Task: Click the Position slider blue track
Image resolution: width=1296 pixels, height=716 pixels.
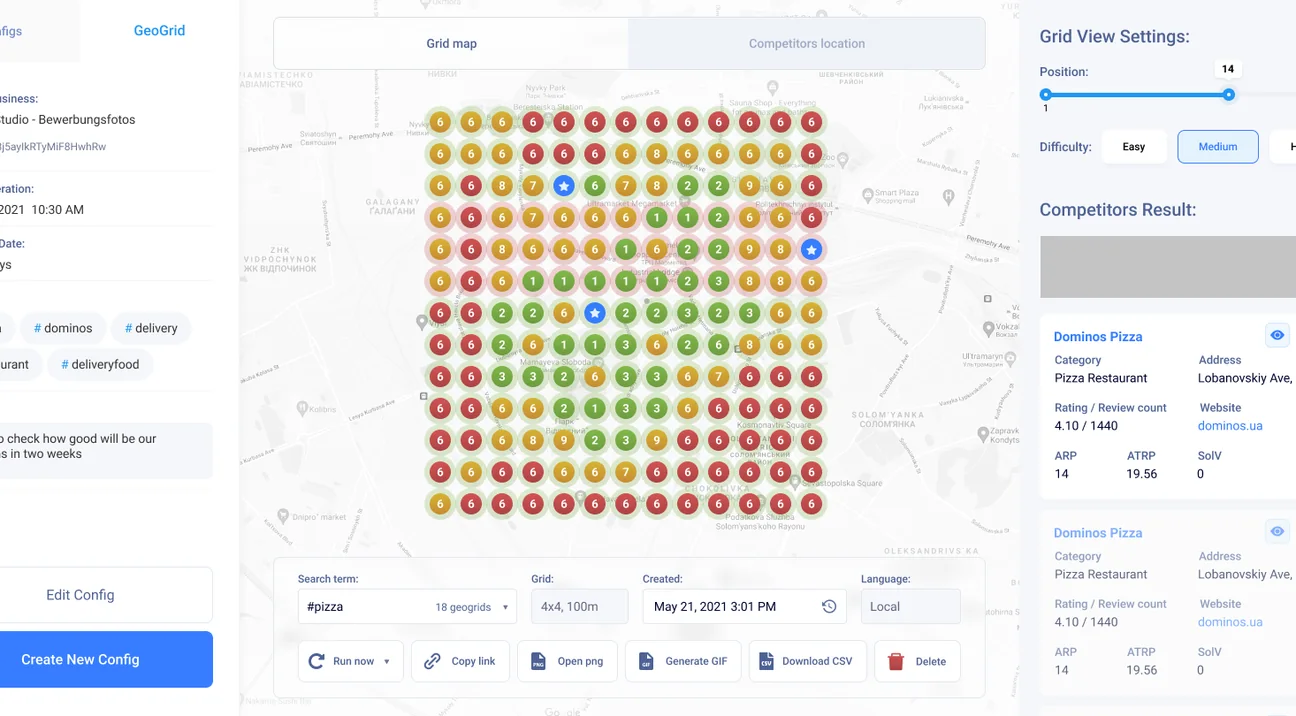Action: click(1137, 95)
